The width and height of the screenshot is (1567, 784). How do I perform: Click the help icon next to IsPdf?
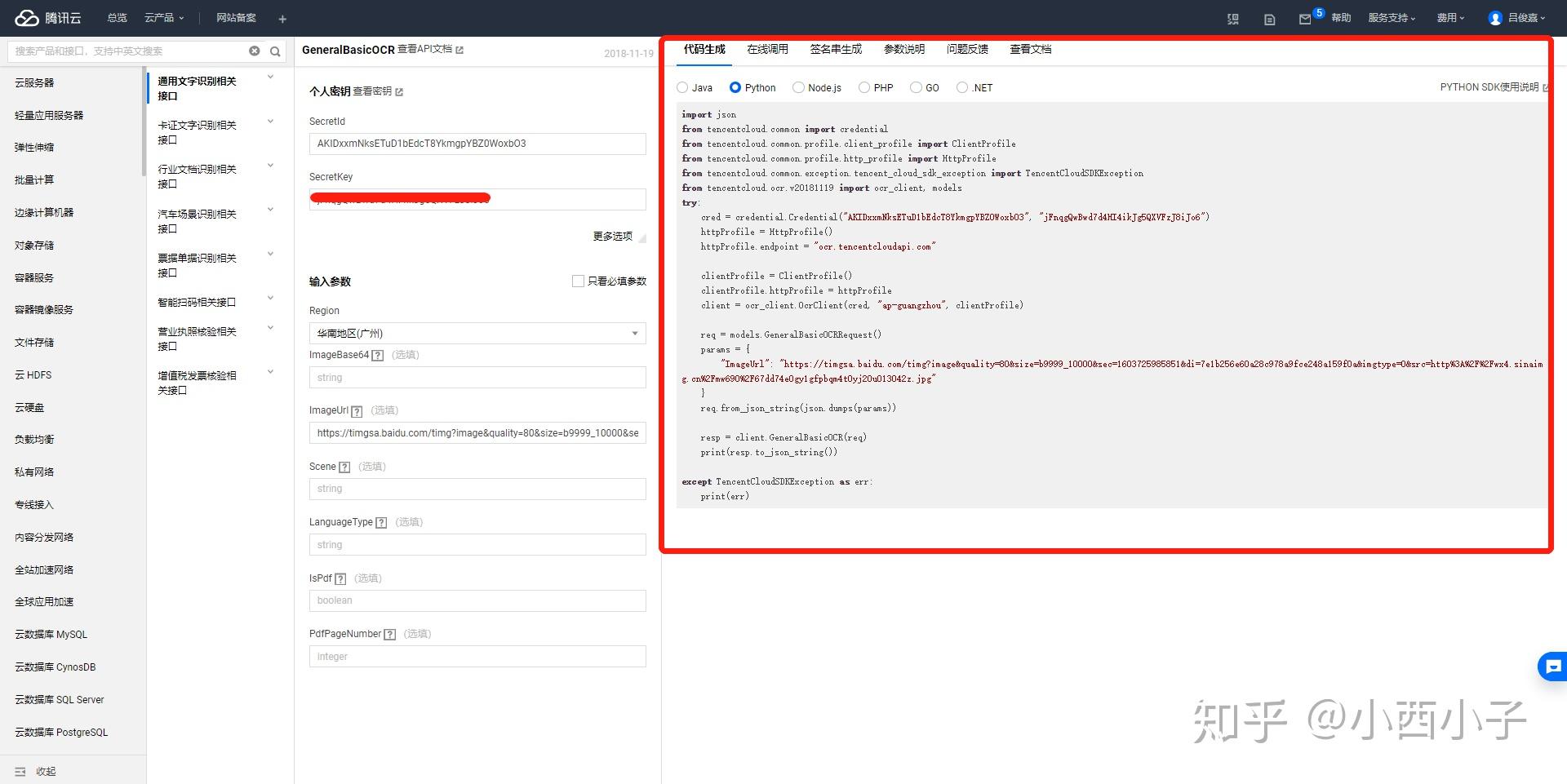coord(340,578)
